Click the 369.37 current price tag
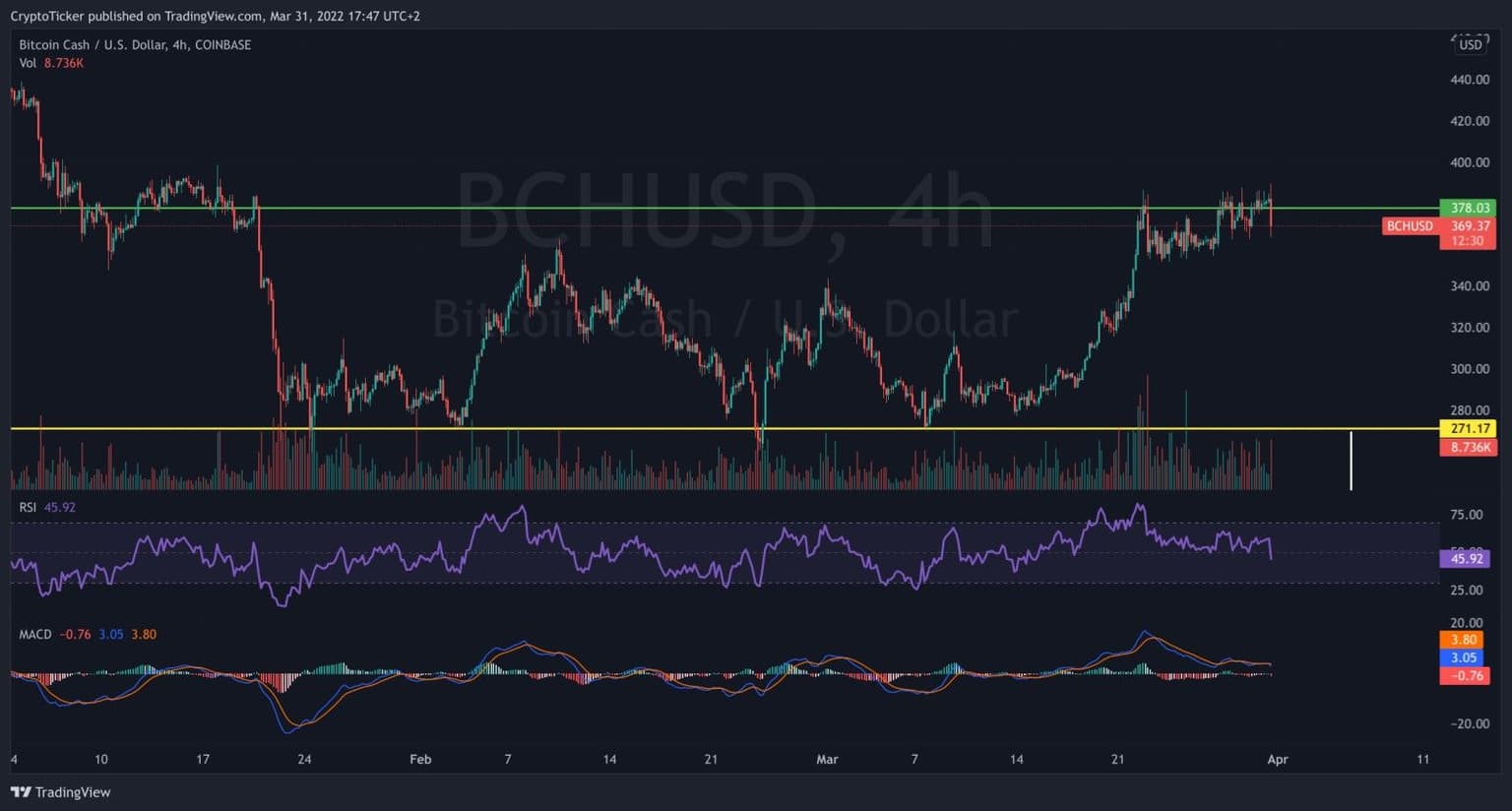The width and height of the screenshot is (1512, 811). [x=1469, y=225]
